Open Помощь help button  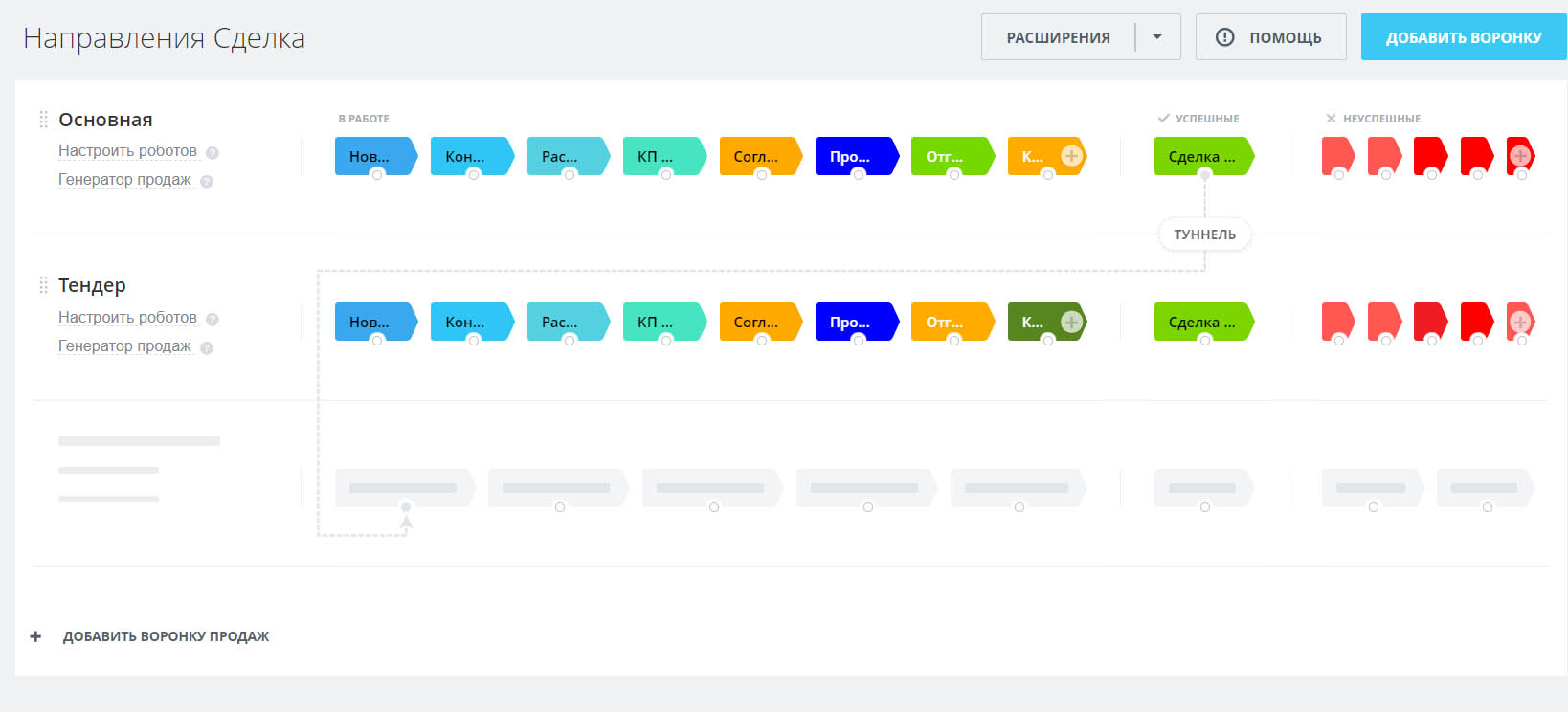1270,37
